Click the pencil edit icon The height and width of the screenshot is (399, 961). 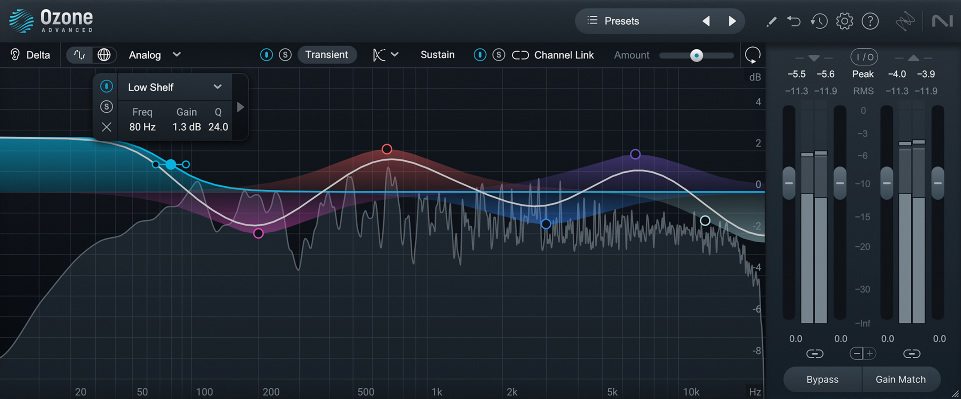click(x=772, y=21)
